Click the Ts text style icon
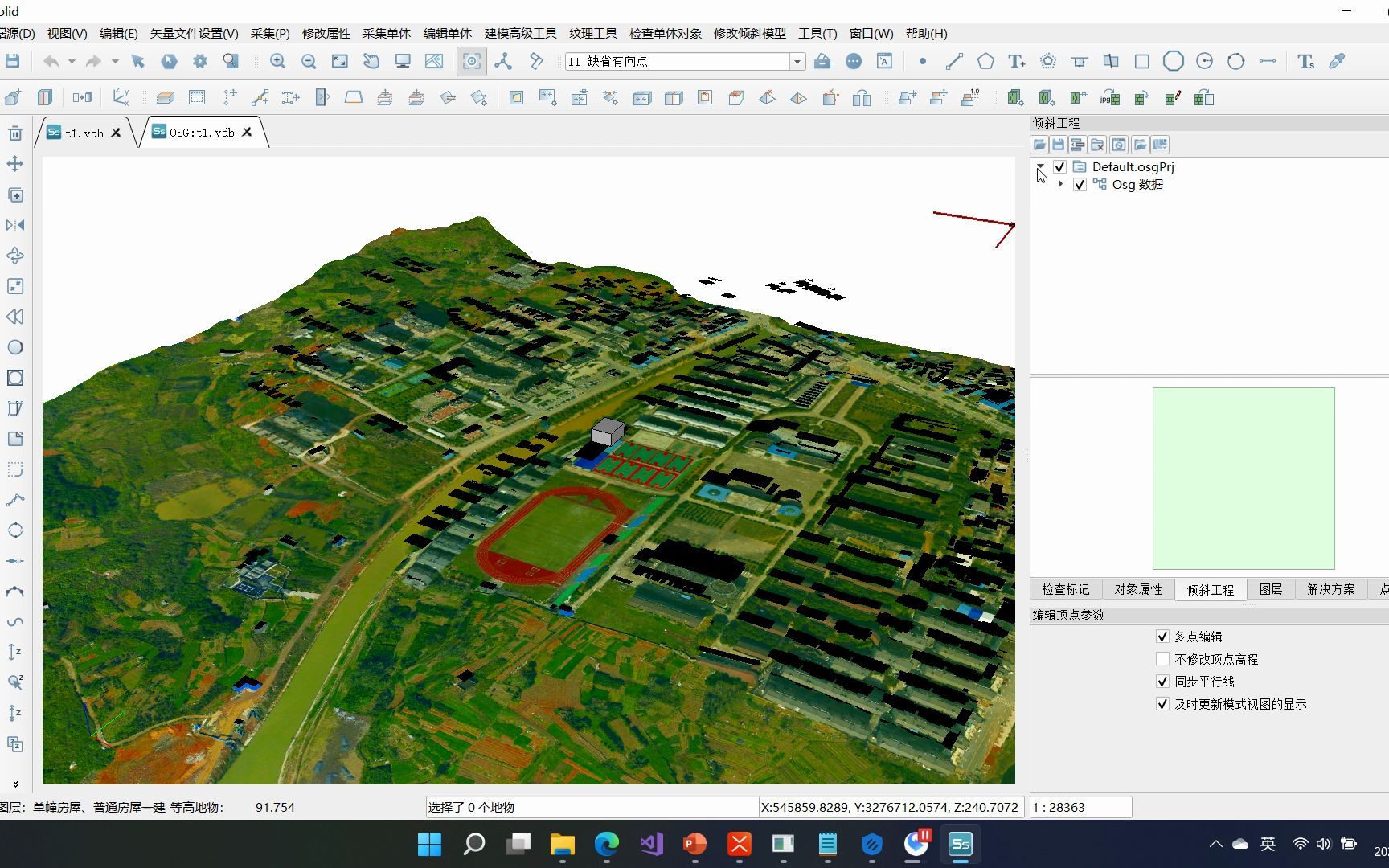The width and height of the screenshot is (1389, 868). (1305, 61)
